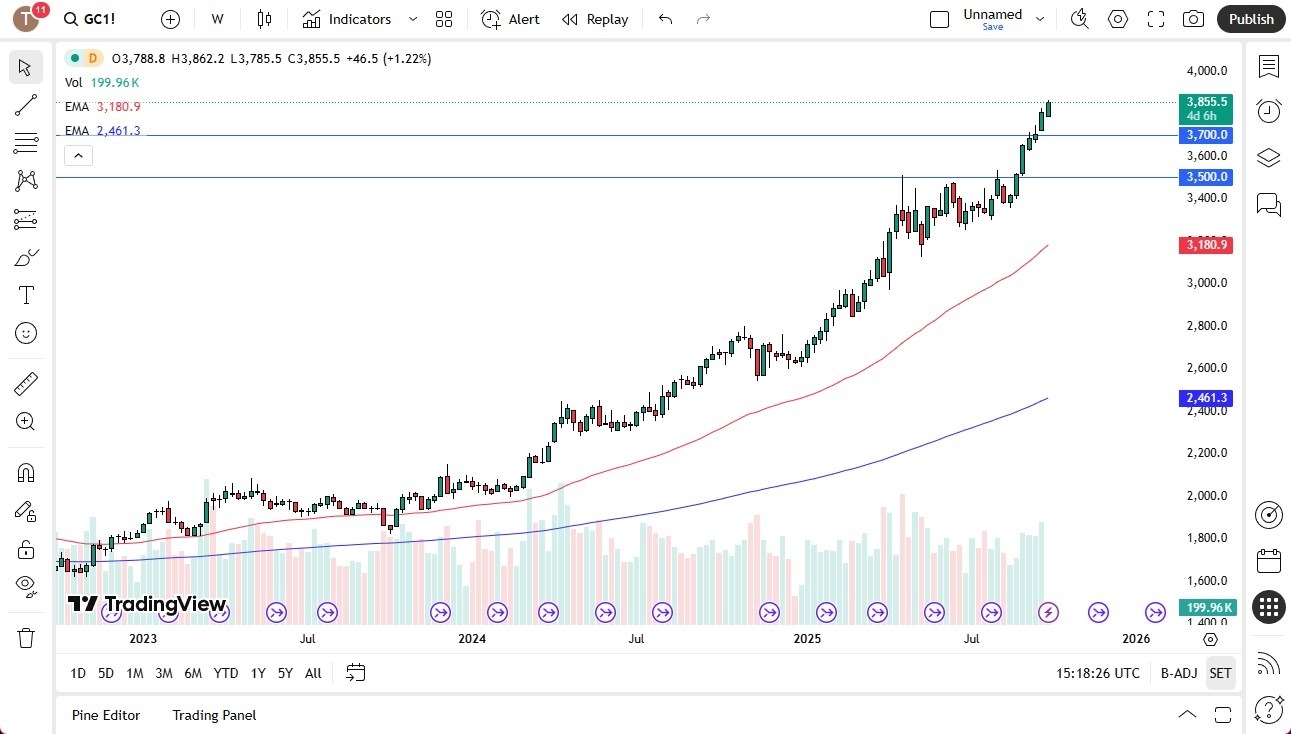1291x734 pixels.
Task: Select the Text annotation tool
Action: [x=25, y=294]
